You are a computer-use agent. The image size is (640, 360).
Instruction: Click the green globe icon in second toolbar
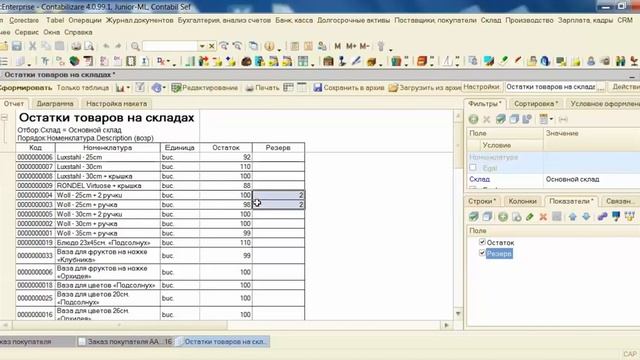point(74,61)
